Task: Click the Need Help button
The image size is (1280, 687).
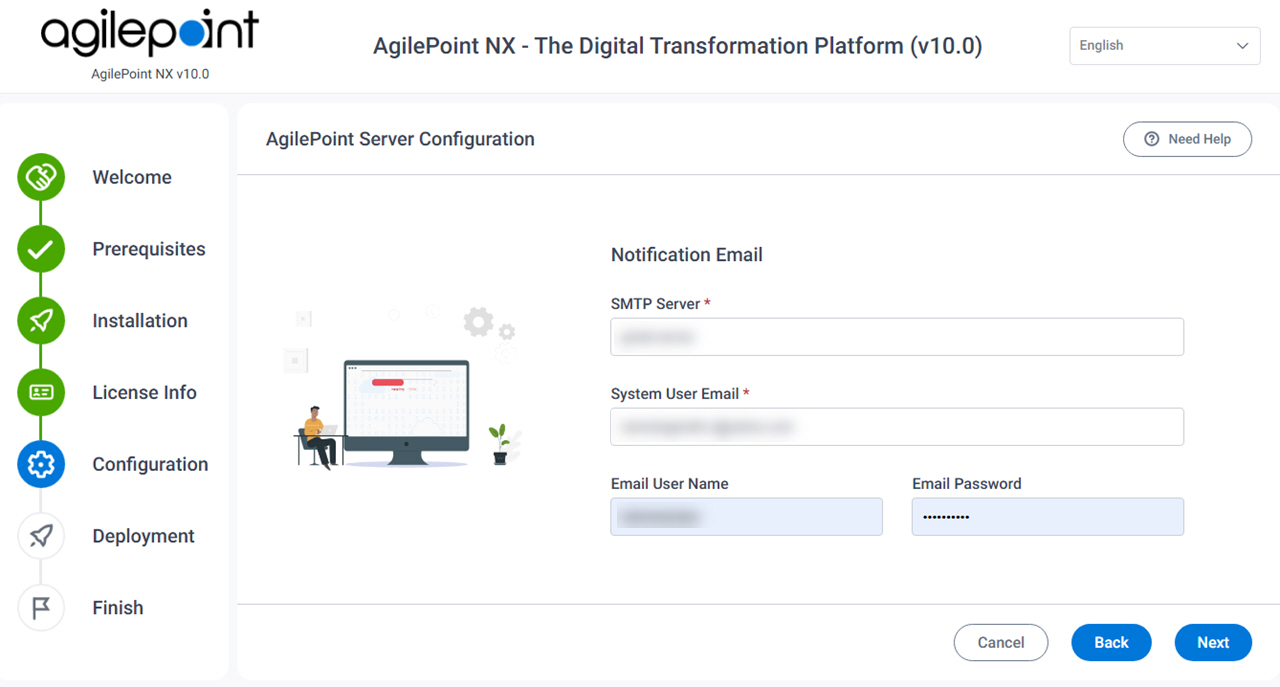Action: [1187, 139]
